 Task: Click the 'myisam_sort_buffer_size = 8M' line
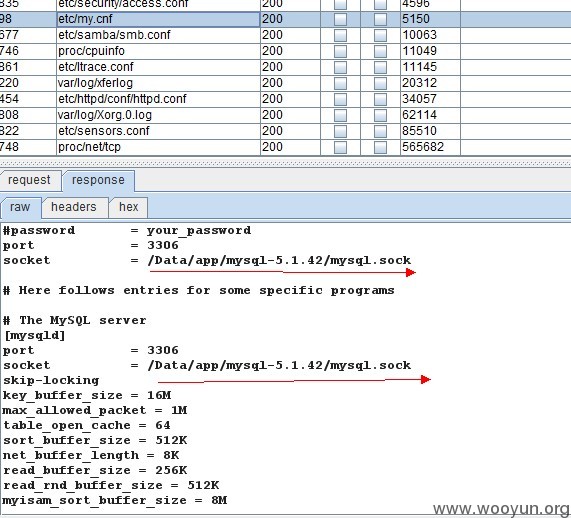pos(115,501)
